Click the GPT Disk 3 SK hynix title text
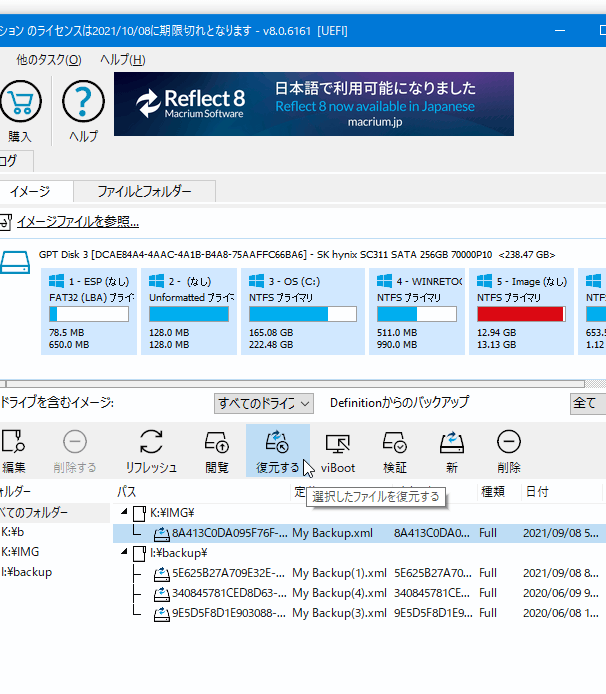Image resolution: width=606 pixels, height=694 pixels. (x=297, y=254)
